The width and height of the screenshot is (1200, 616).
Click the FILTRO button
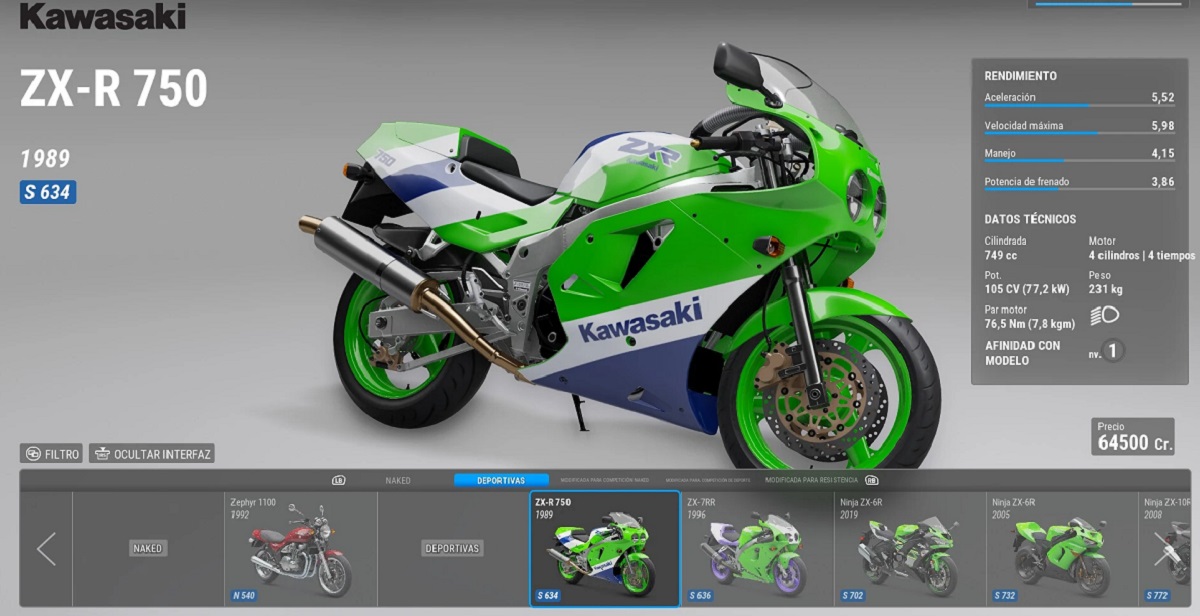coord(51,454)
